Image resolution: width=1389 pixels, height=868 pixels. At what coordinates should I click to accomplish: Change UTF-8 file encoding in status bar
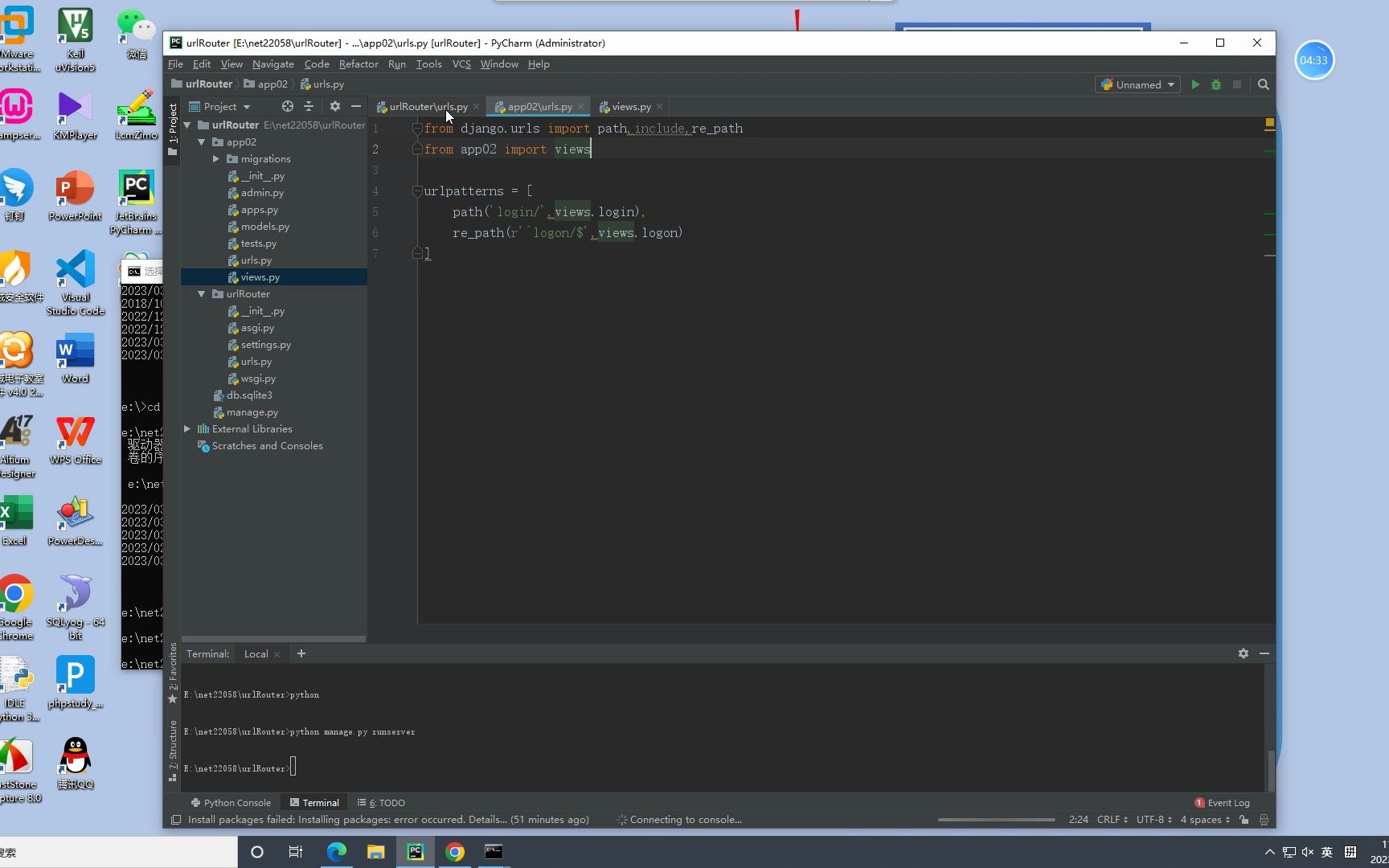pos(1154,820)
